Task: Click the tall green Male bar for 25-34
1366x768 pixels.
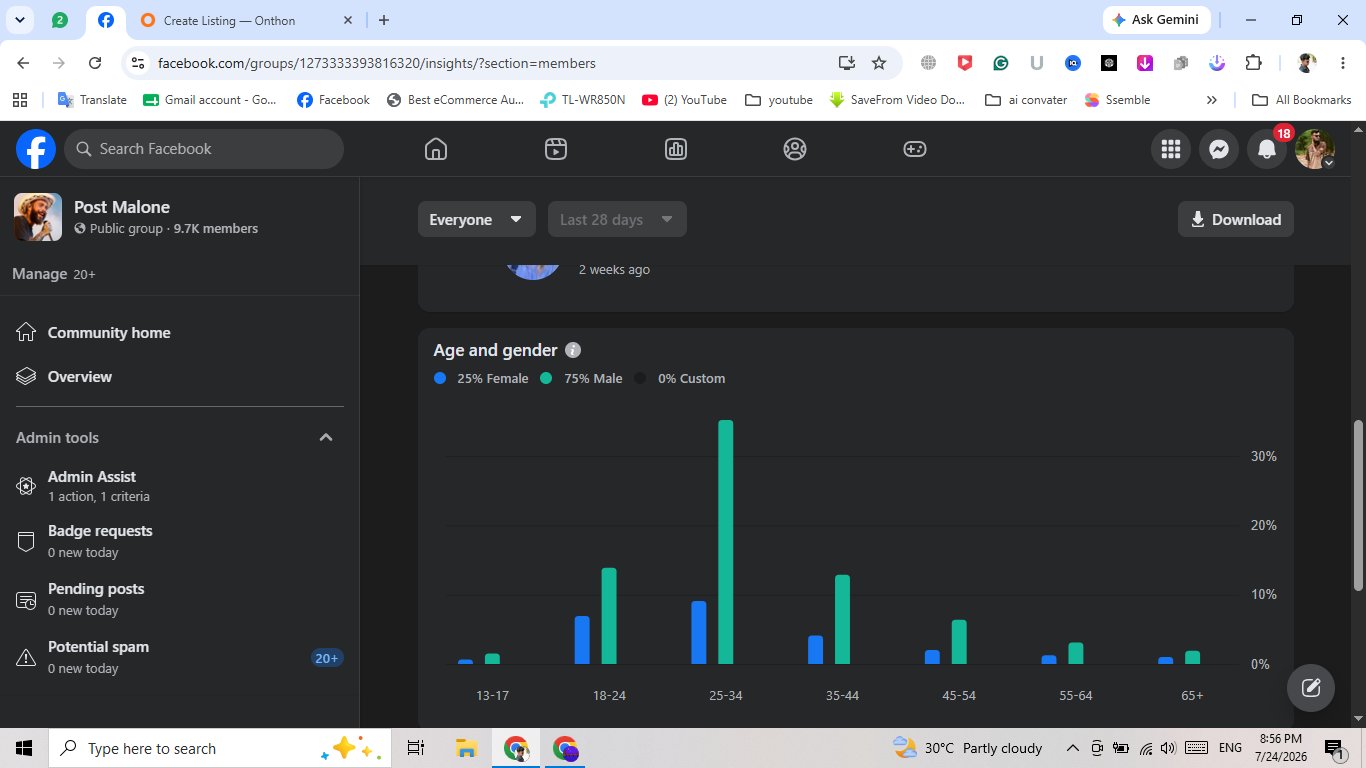Action: pos(726,542)
